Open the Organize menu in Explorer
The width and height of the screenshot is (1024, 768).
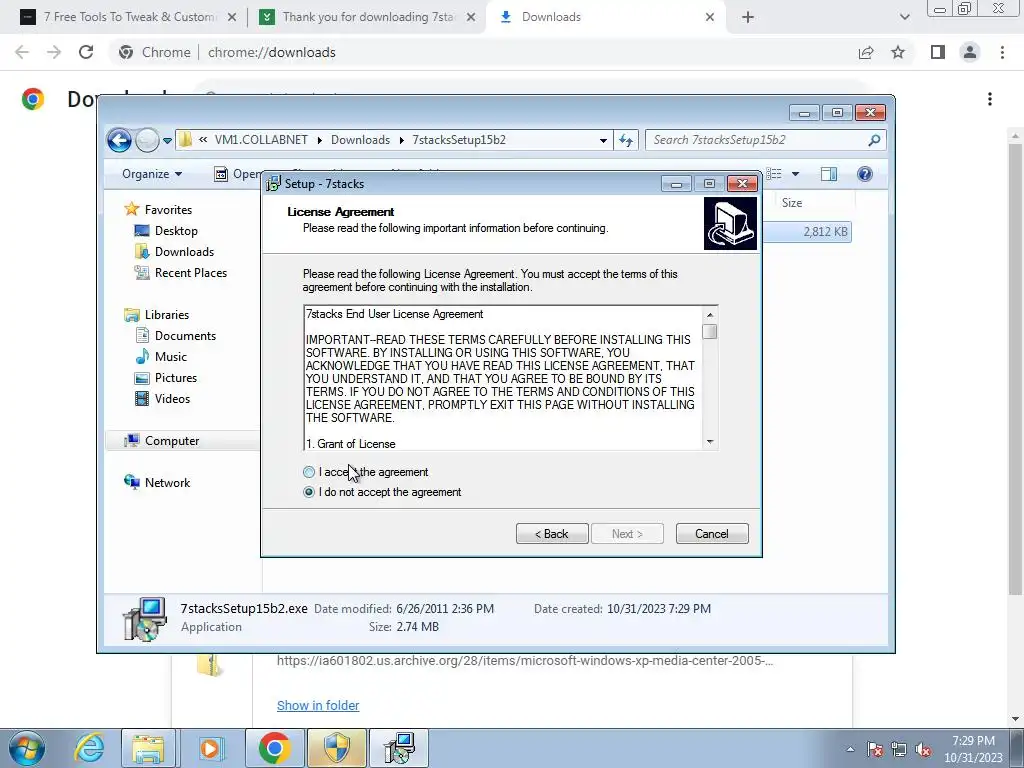[x=152, y=174]
